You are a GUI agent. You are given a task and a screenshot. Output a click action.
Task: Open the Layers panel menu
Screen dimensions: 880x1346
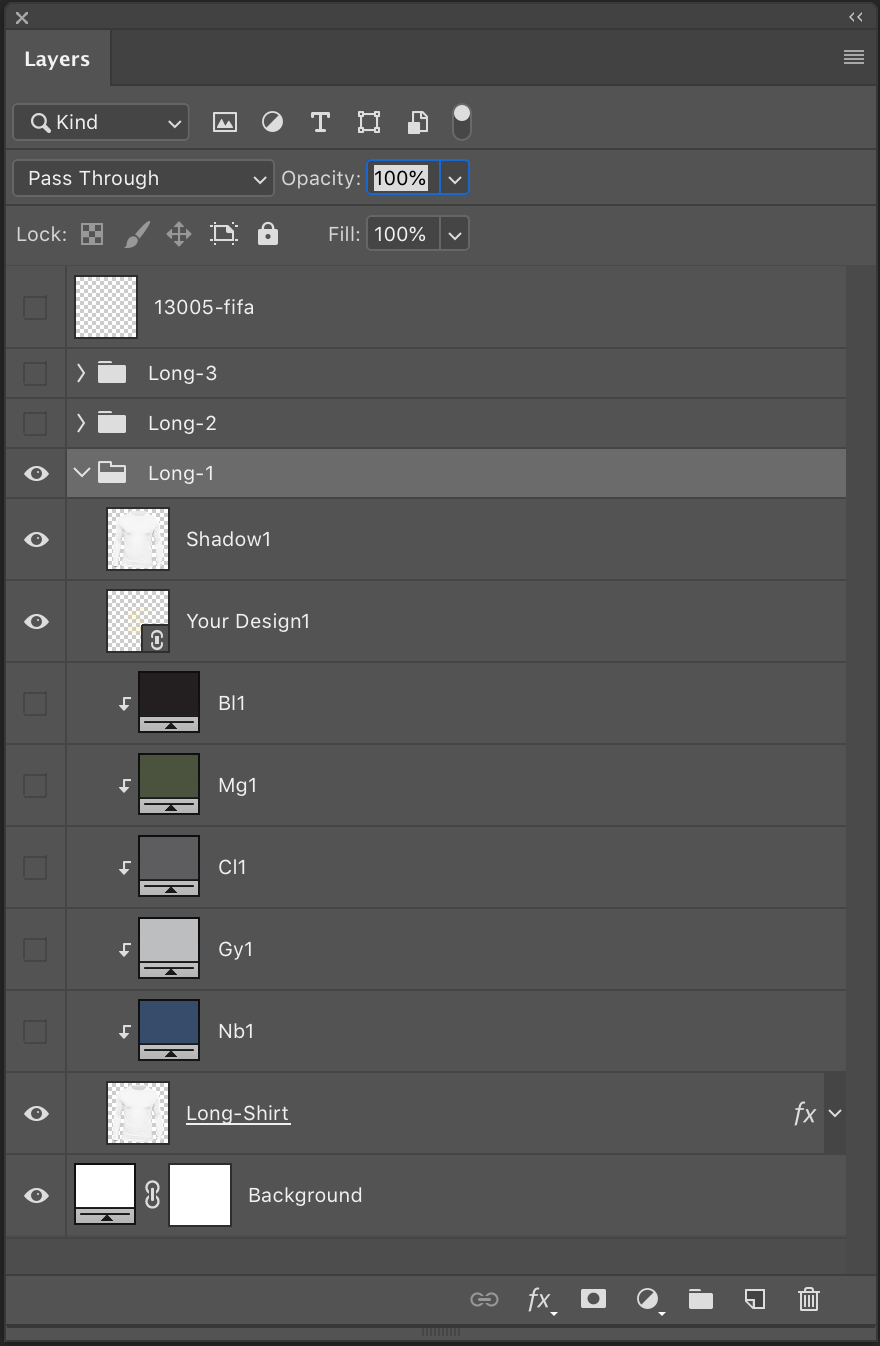coord(853,57)
